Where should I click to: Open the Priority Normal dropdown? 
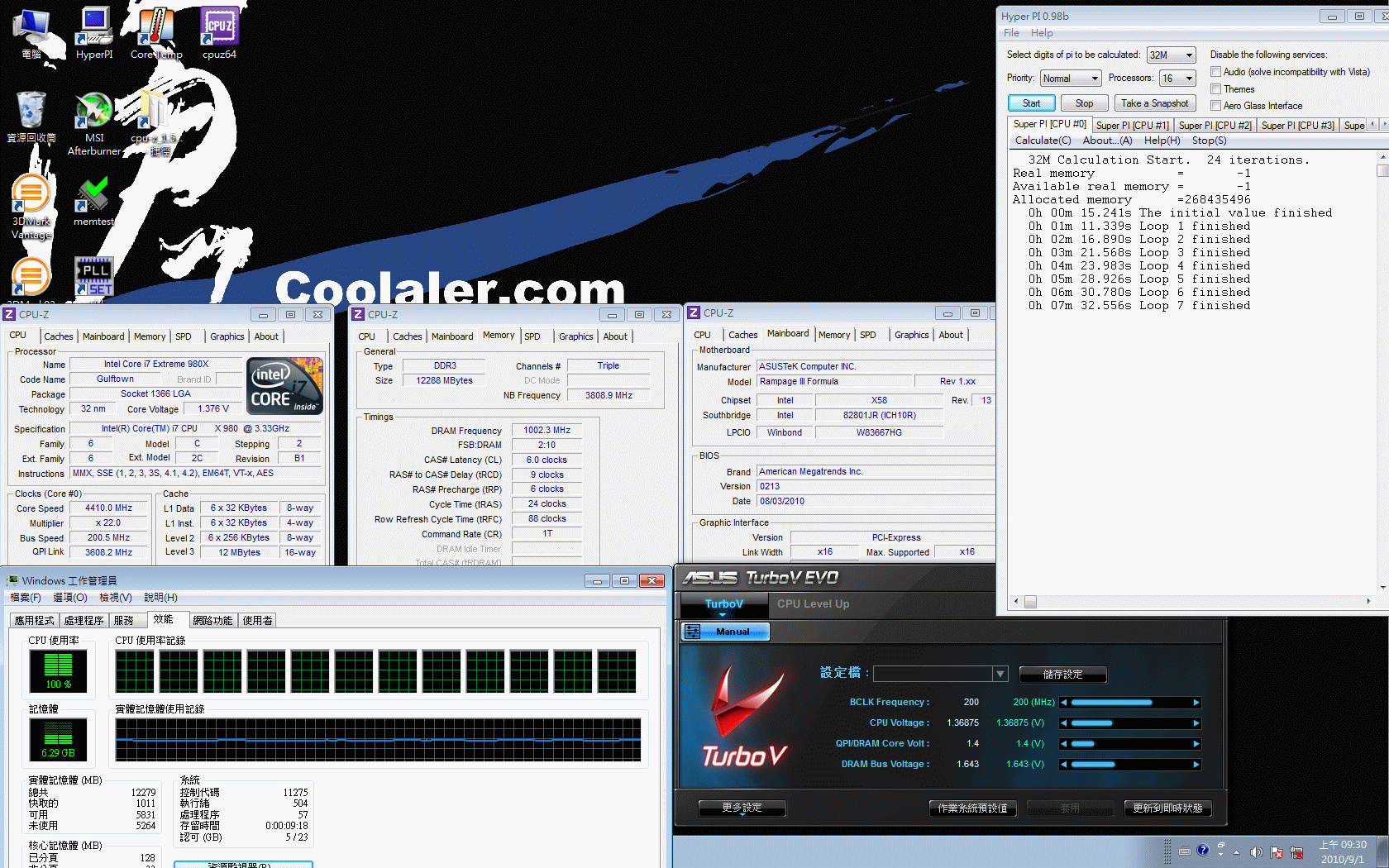pyautogui.click(x=1071, y=79)
